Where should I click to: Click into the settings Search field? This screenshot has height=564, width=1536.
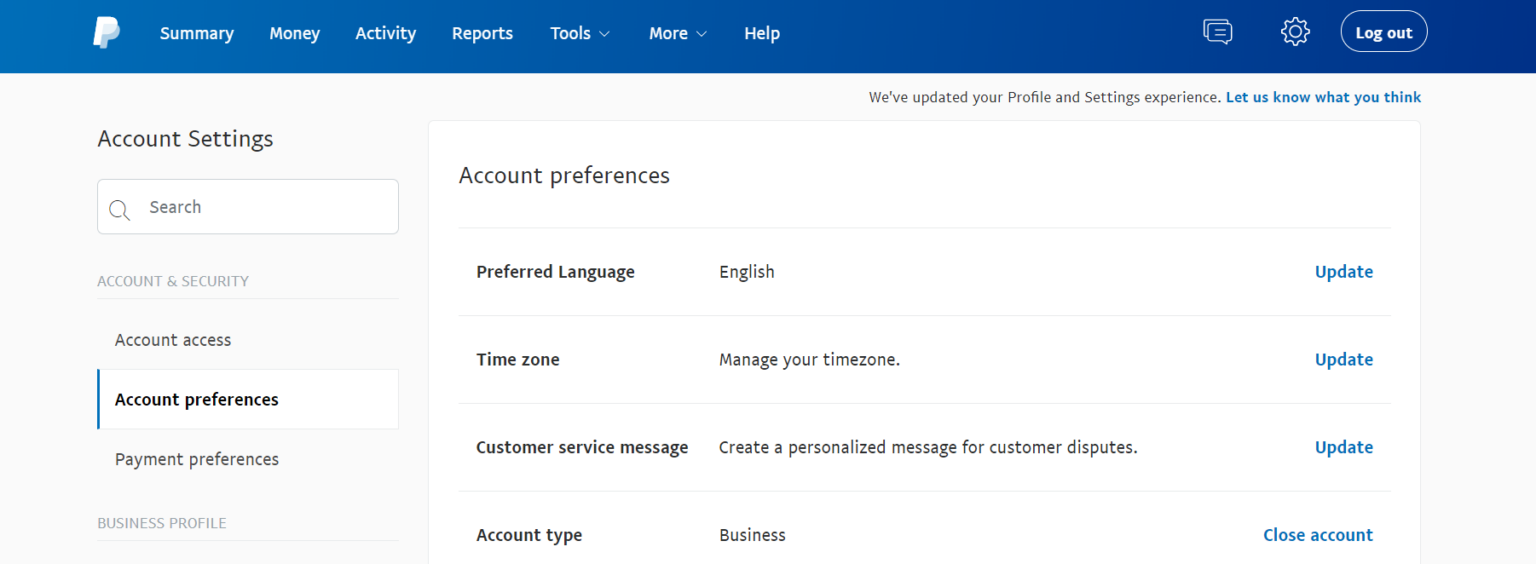tap(265, 207)
